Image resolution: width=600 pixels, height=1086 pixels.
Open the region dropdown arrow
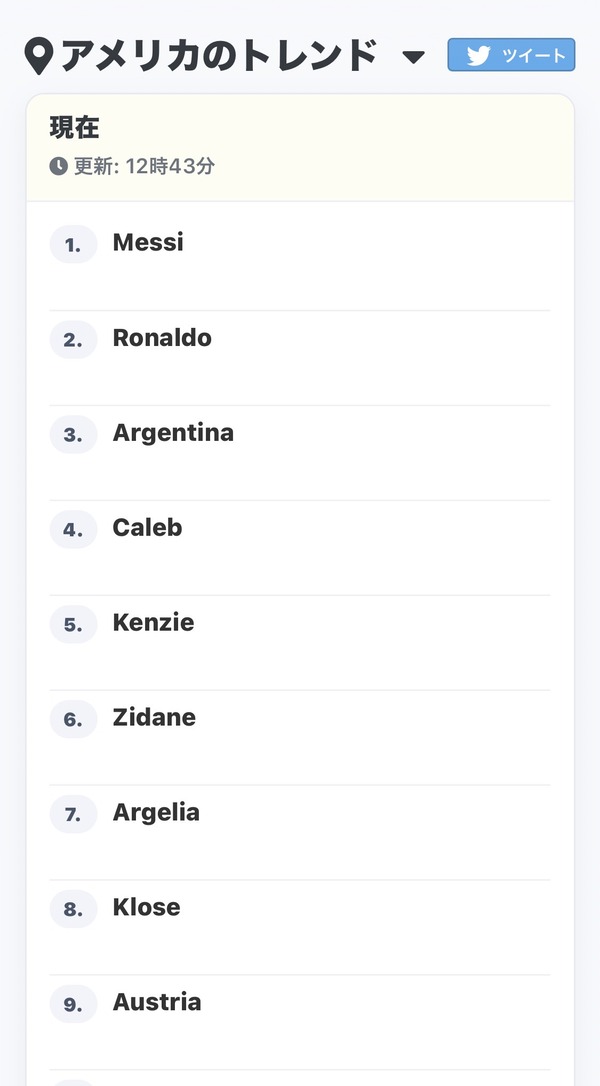tap(414, 57)
